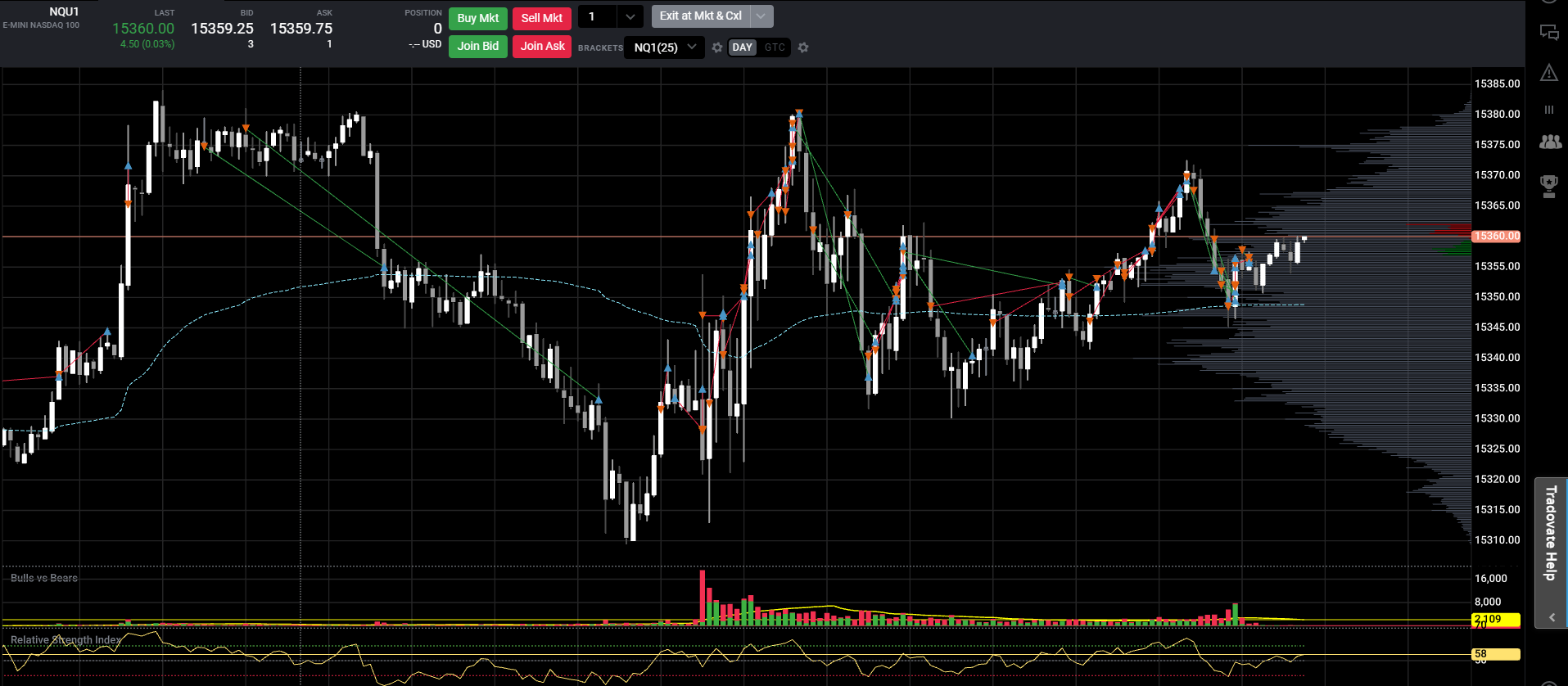This screenshot has width=1568, height=686.
Task: Select the GTC time-in-force option
Action: click(775, 47)
